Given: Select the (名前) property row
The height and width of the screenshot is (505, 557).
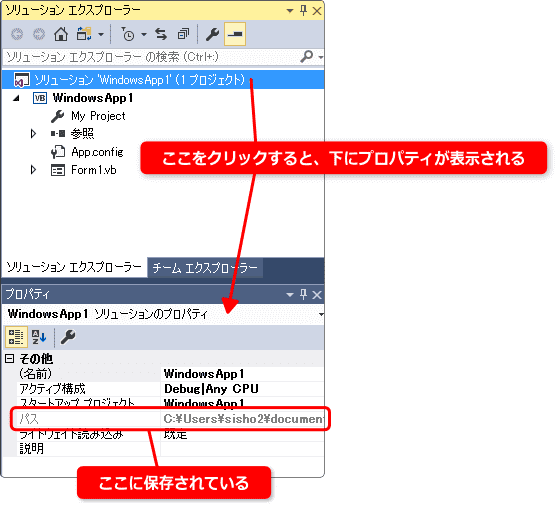Looking at the screenshot, I should (x=171, y=374).
